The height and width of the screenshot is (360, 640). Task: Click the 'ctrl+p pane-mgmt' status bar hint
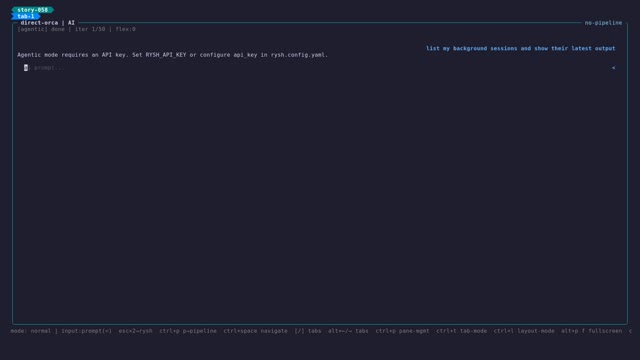[402, 331]
